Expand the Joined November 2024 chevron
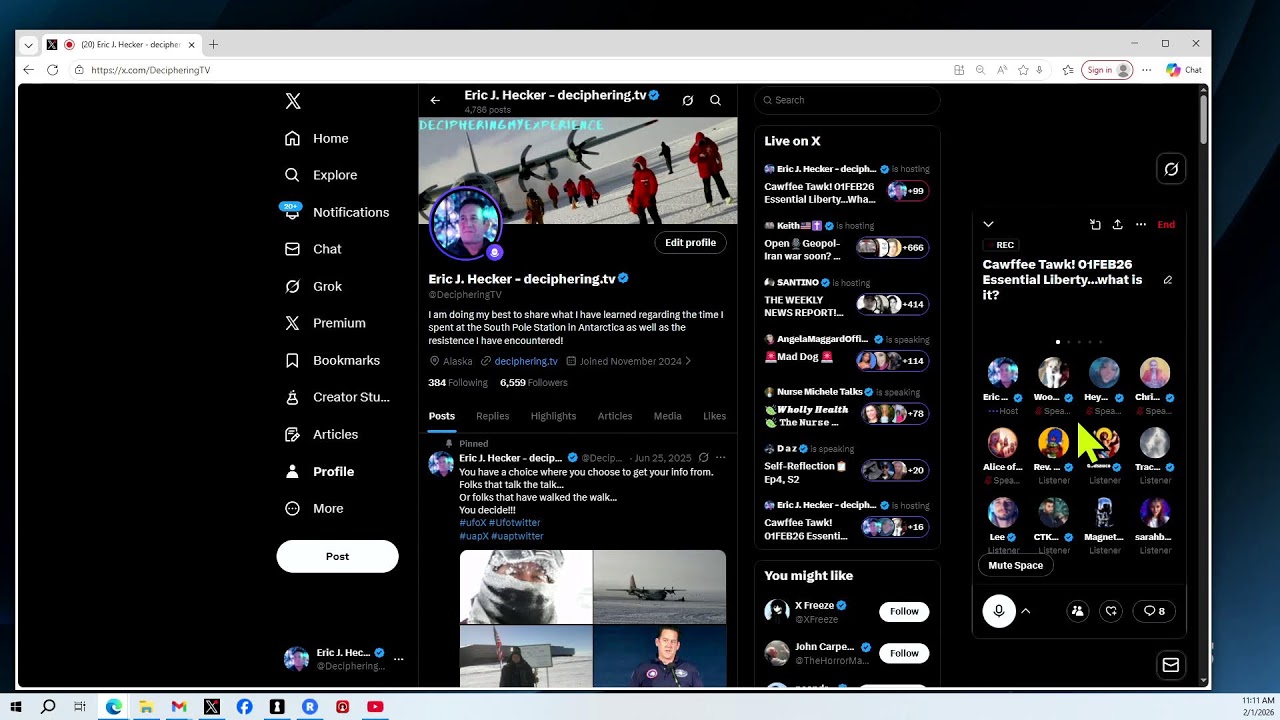1280x720 pixels. tap(687, 361)
